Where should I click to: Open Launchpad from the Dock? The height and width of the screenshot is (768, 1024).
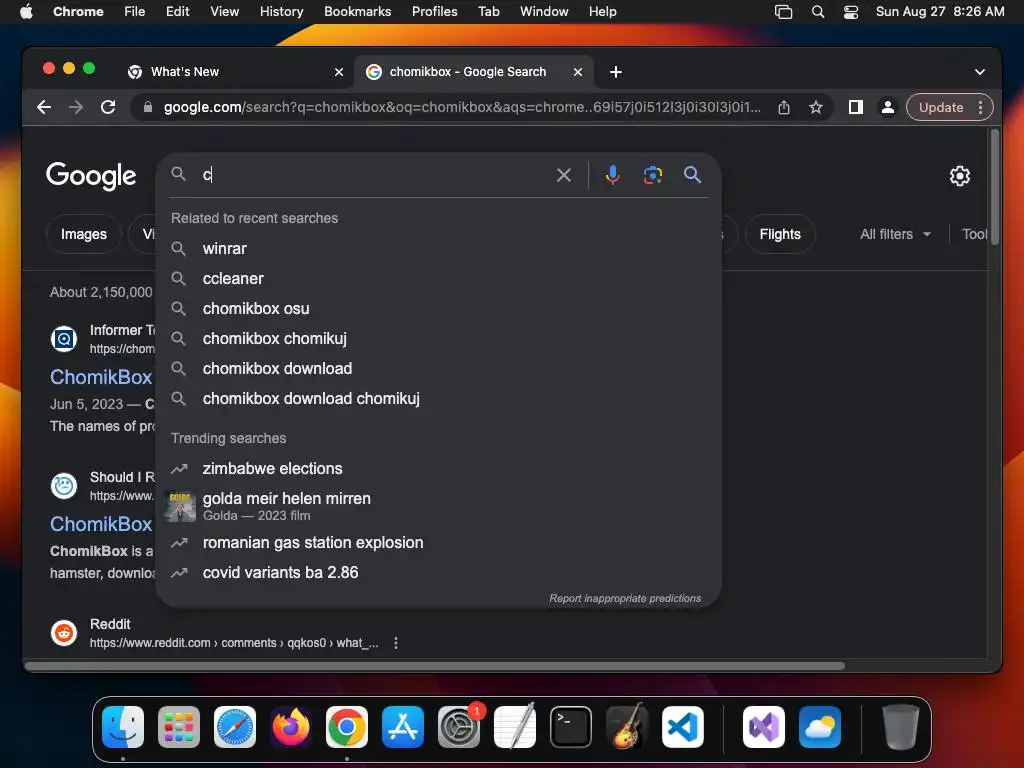[179, 727]
